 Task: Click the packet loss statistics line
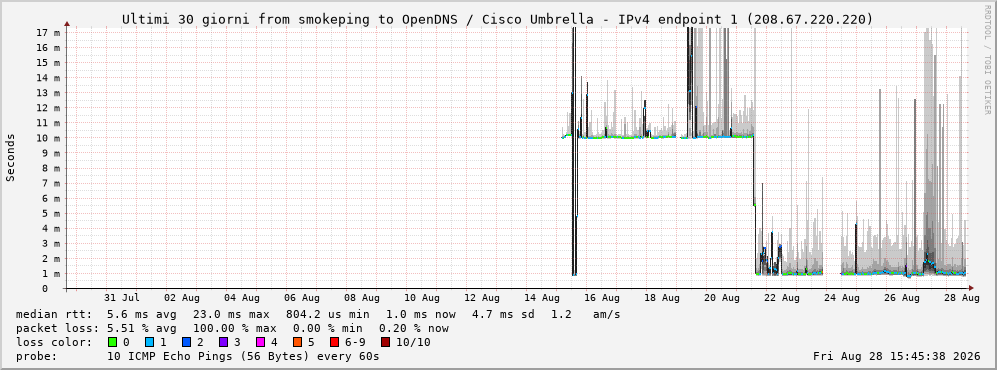[232, 328]
